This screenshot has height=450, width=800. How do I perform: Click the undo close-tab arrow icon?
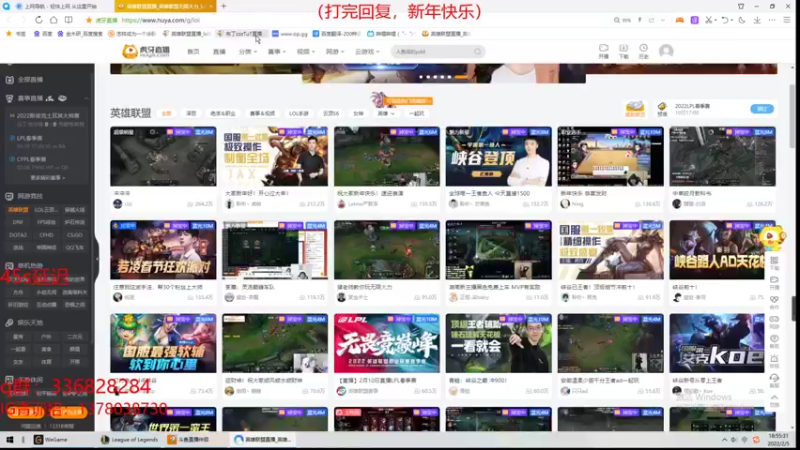click(x=724, y=20)
